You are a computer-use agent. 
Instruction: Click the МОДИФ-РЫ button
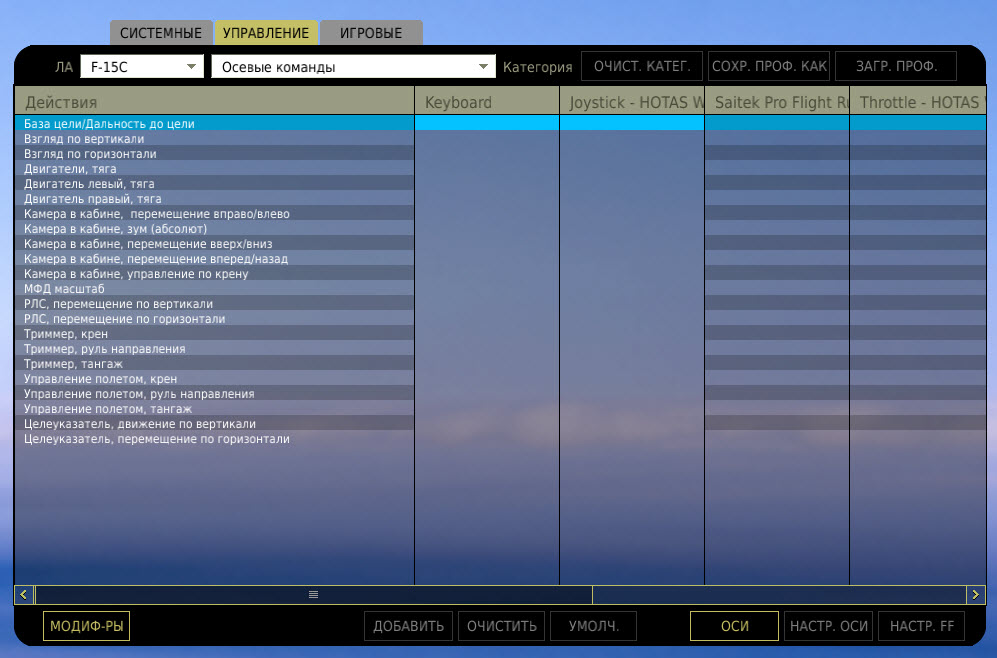click(x=86, y=626)
